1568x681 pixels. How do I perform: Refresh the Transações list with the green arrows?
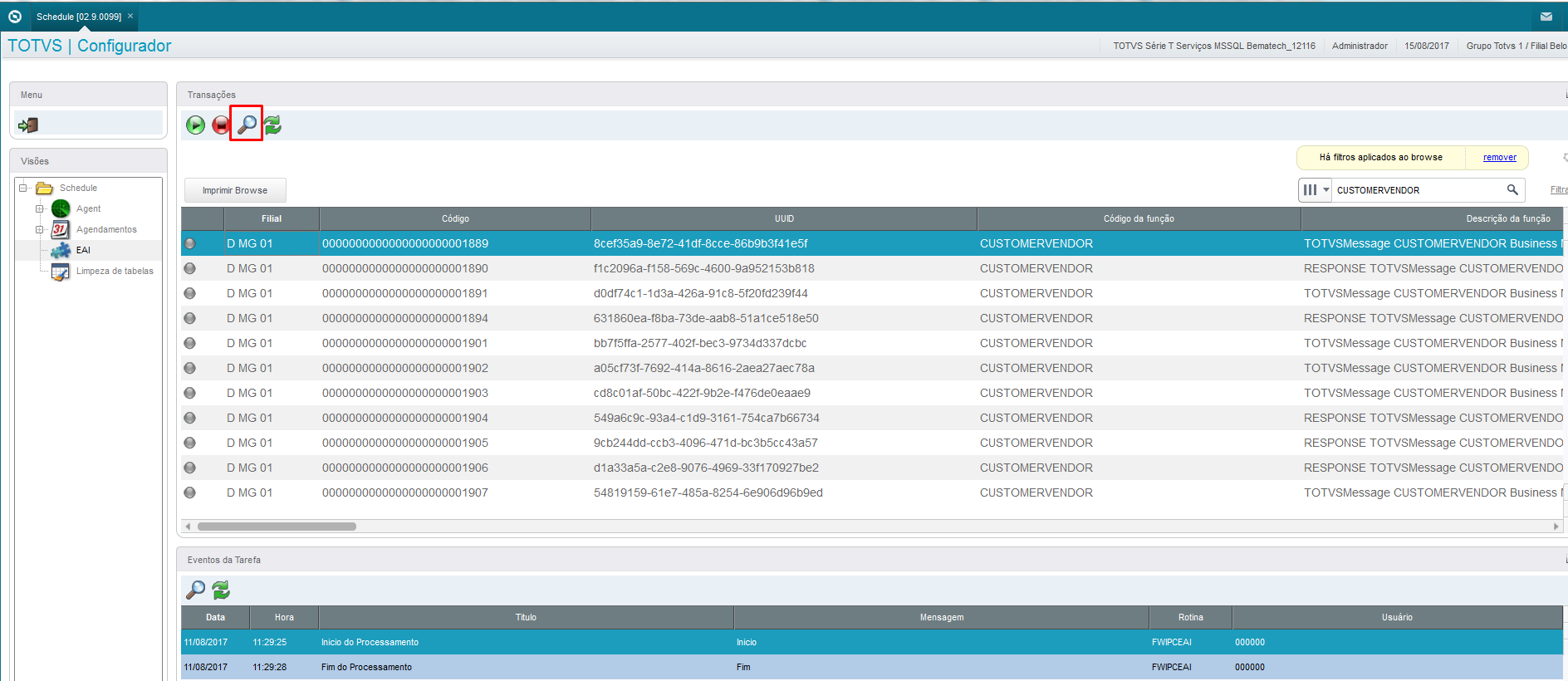[272, 125]
